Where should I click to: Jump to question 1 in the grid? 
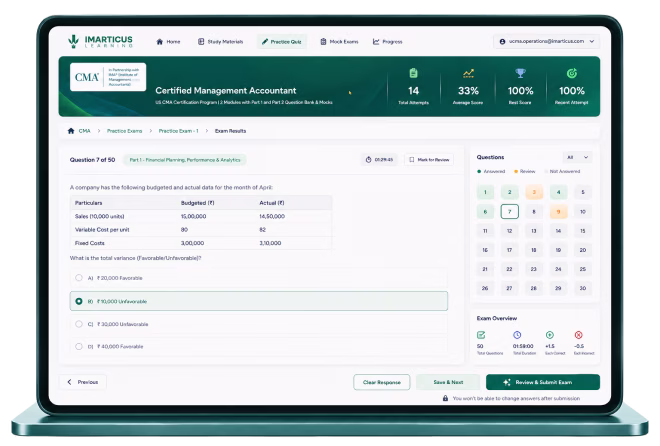coord(485,192)
